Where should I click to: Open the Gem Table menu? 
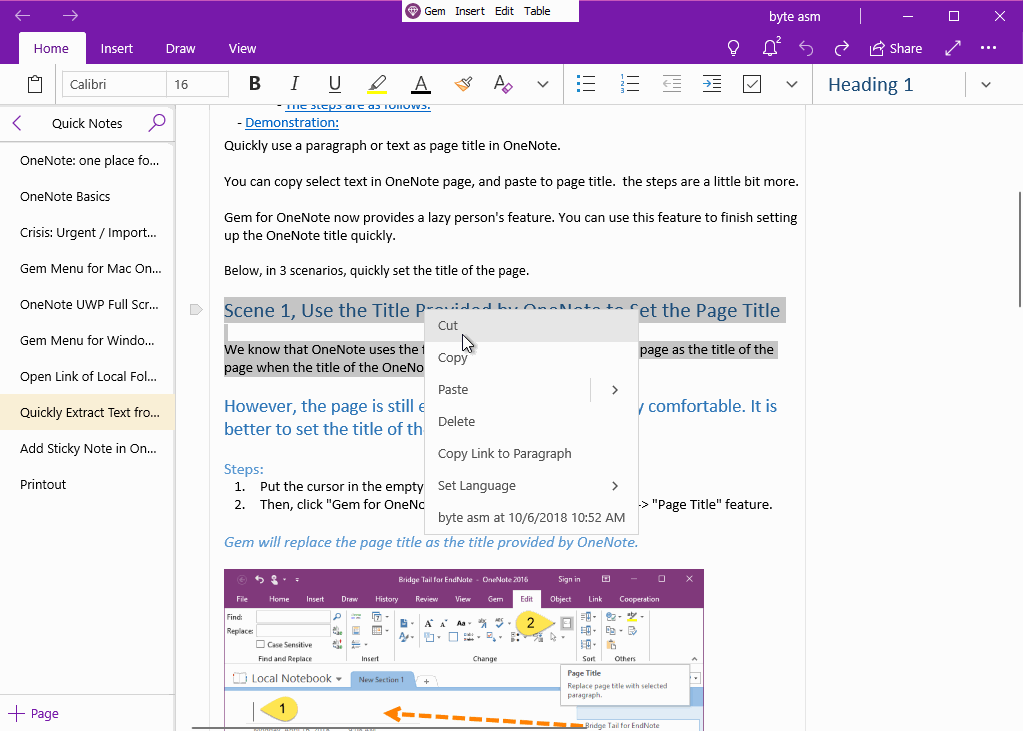coord(537,11)
